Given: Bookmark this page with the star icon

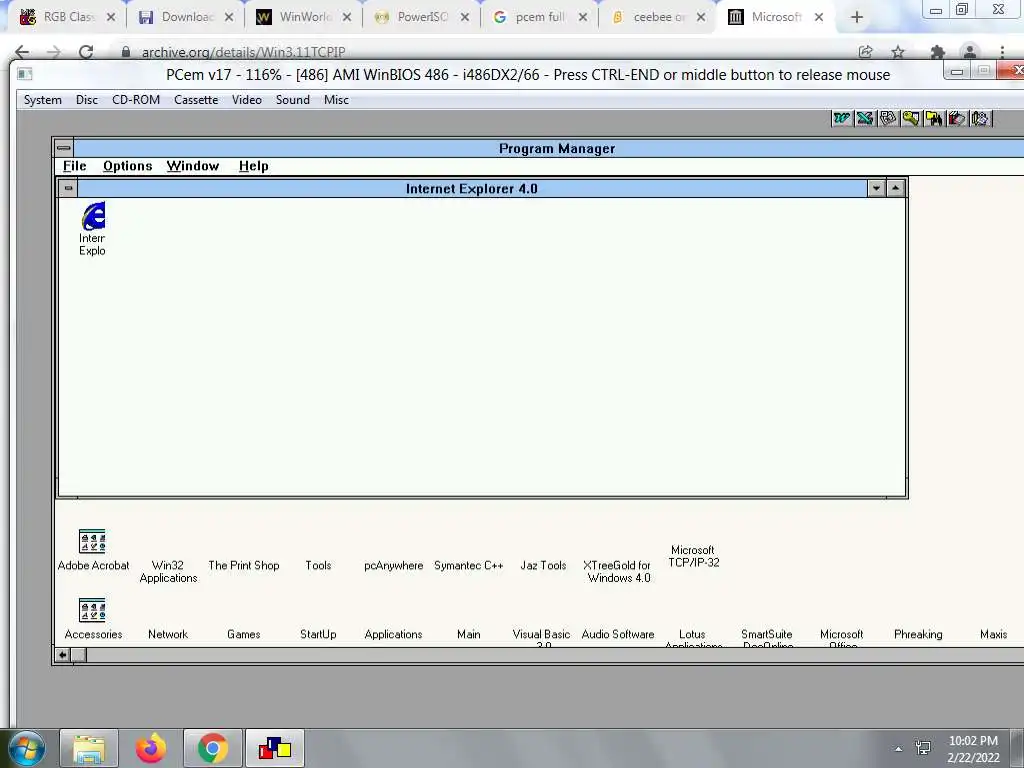Looking at the screenshot, I should [898, 52].
